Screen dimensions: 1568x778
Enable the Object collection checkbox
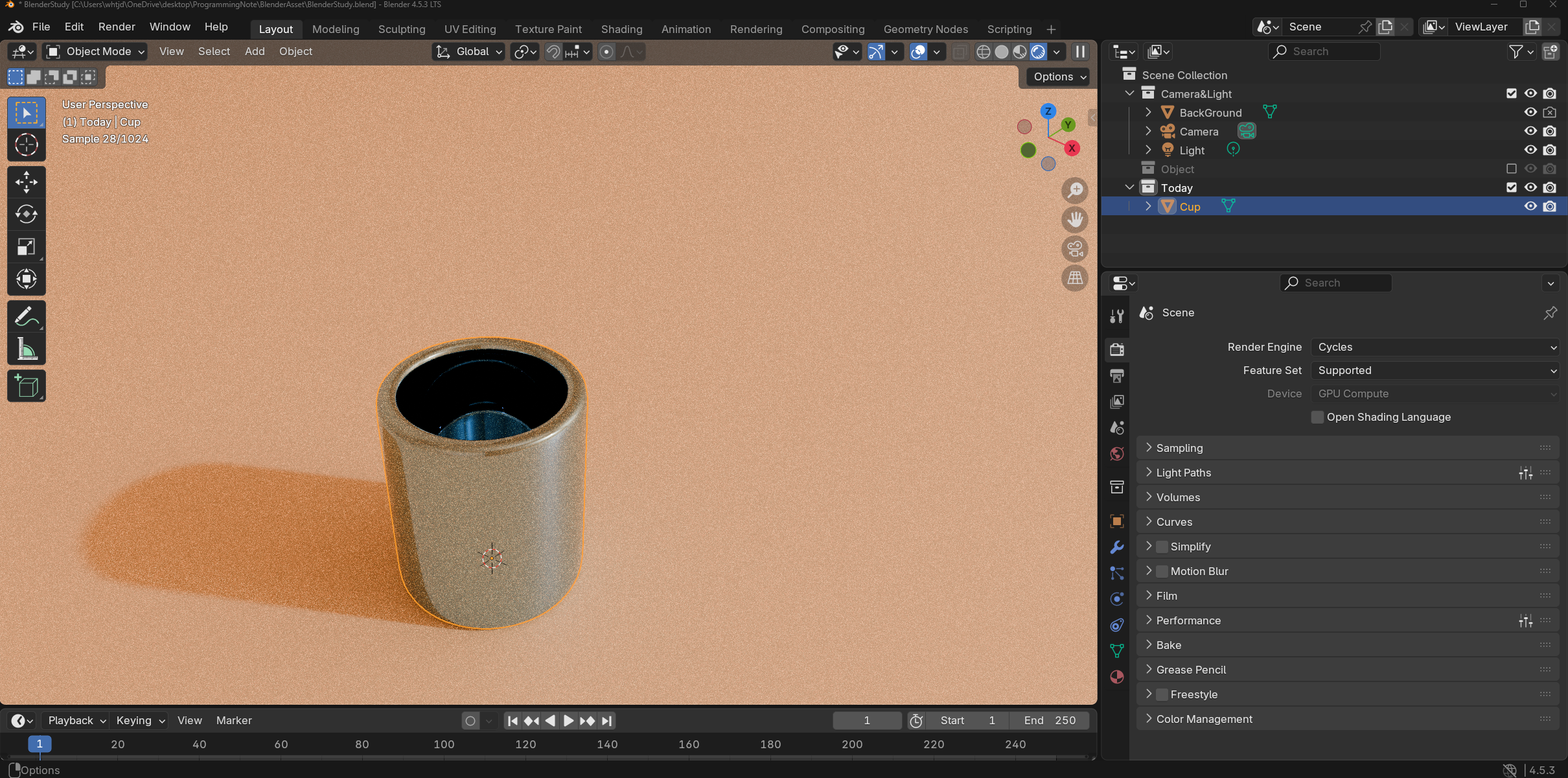[x=1512, y=169]
